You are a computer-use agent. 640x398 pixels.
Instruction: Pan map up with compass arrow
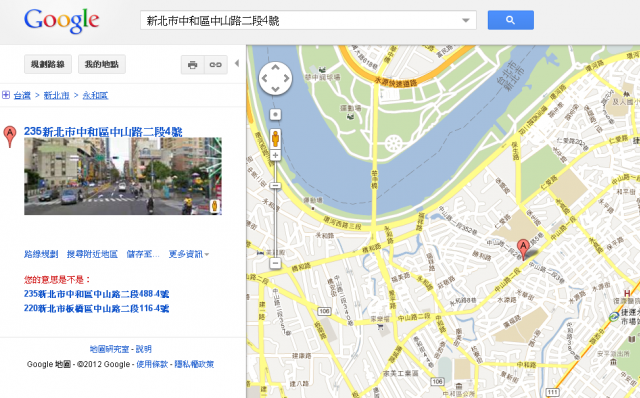click(x=276, y=68)
